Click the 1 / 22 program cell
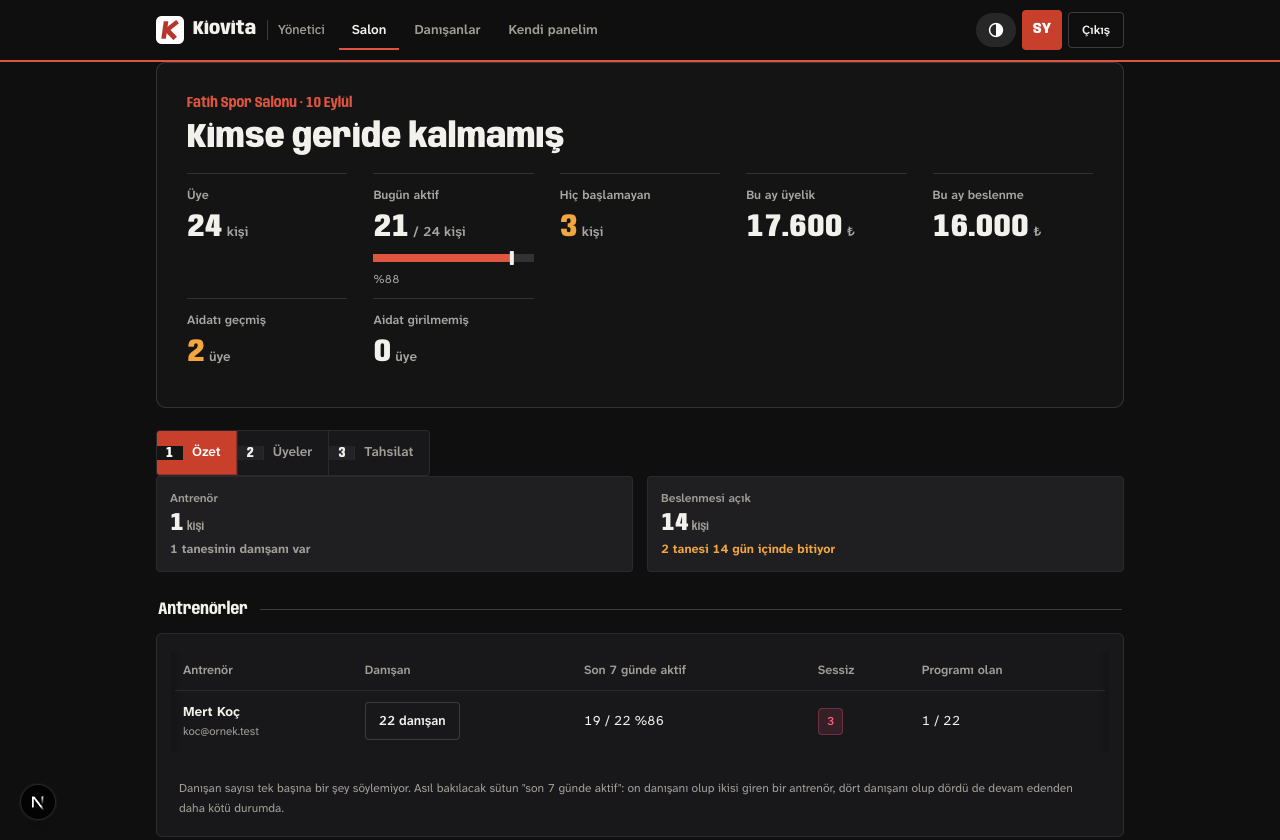Viewport: 1280px width, 840px height. 941,721
